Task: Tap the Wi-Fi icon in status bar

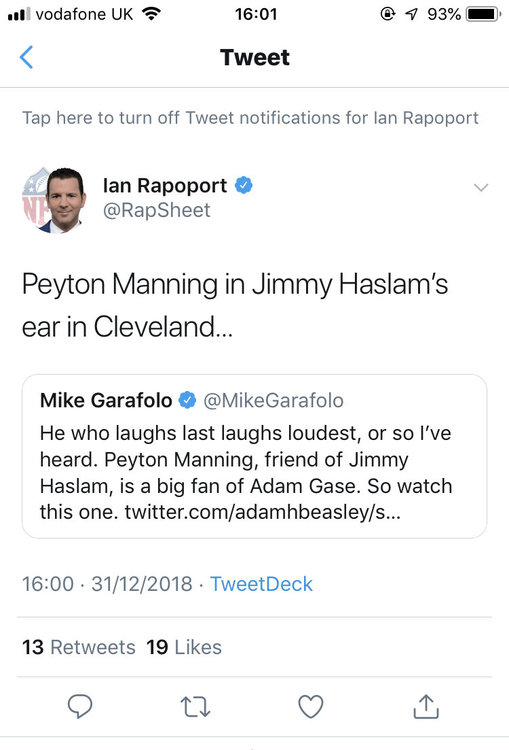Action: pos(151,14)
